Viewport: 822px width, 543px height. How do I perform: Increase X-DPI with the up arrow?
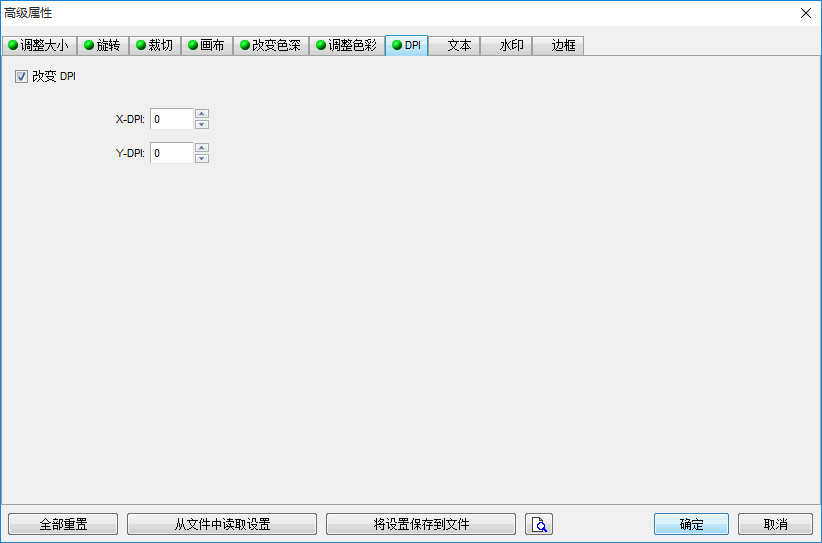point(202,114)
